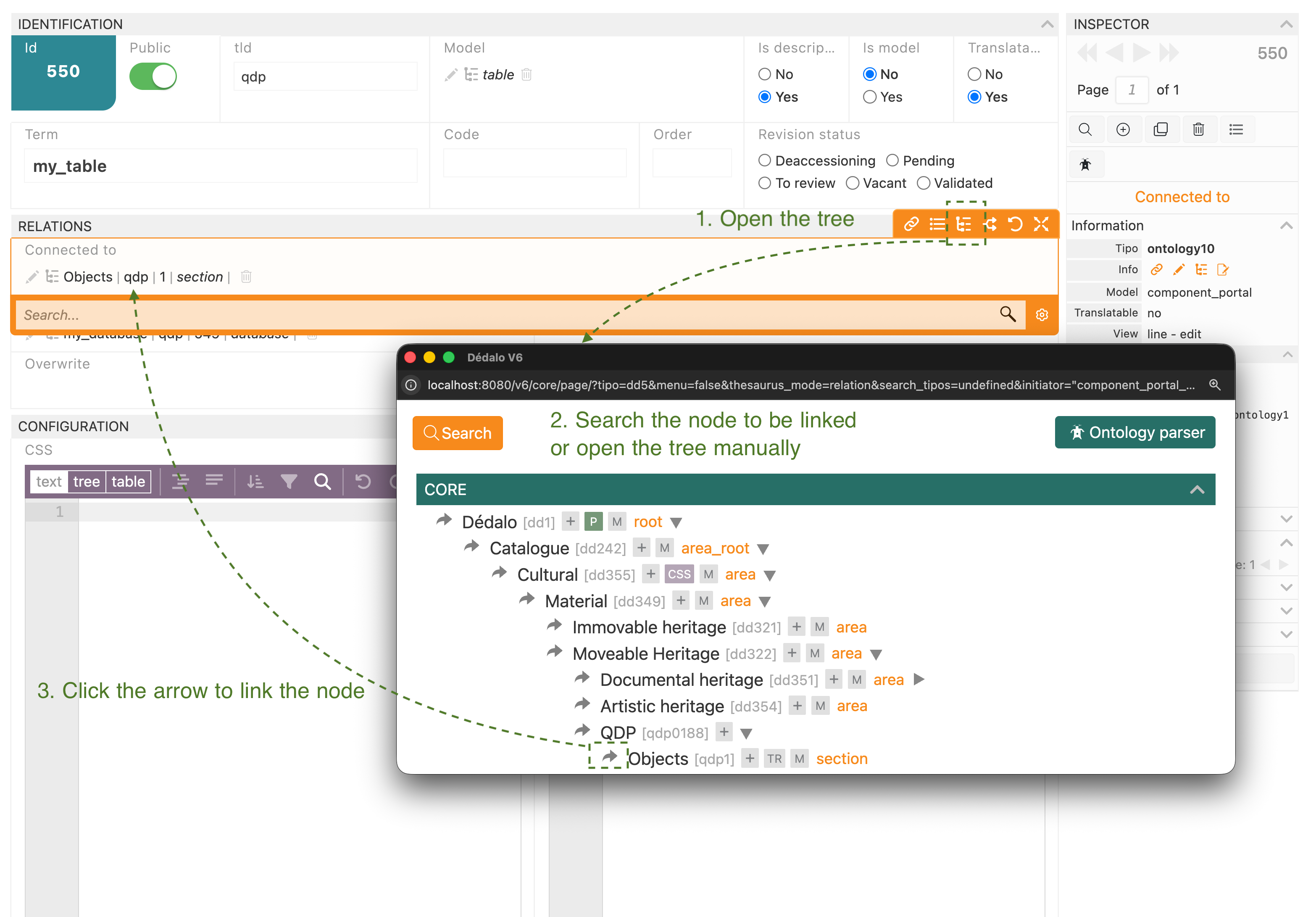Click into the tld field showing qdp
The height and width of the screenshot is (917, 1316).
pyautogui.click(x=326, y=77)
